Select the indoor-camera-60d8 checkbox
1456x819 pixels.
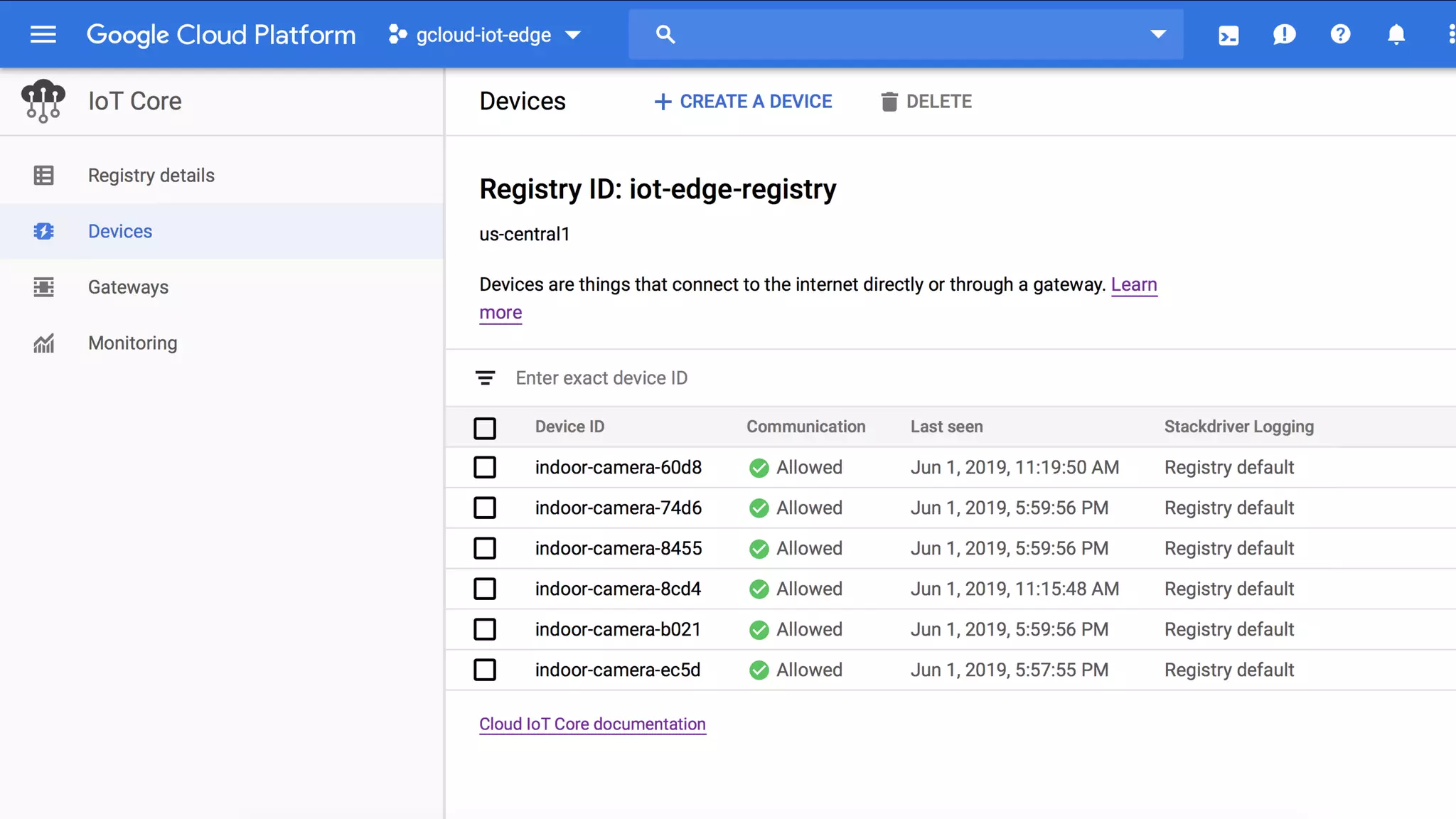coord(485,468)
